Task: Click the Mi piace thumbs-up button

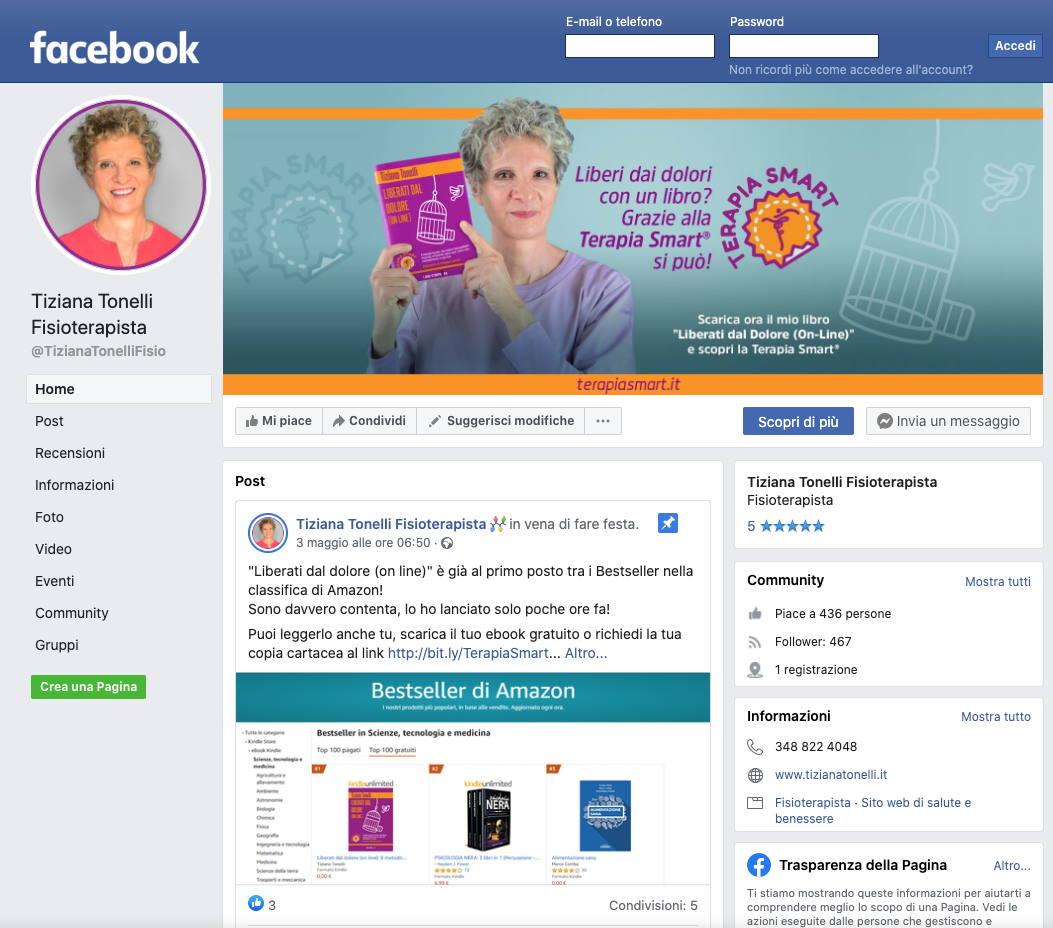Action: [279, 421]
